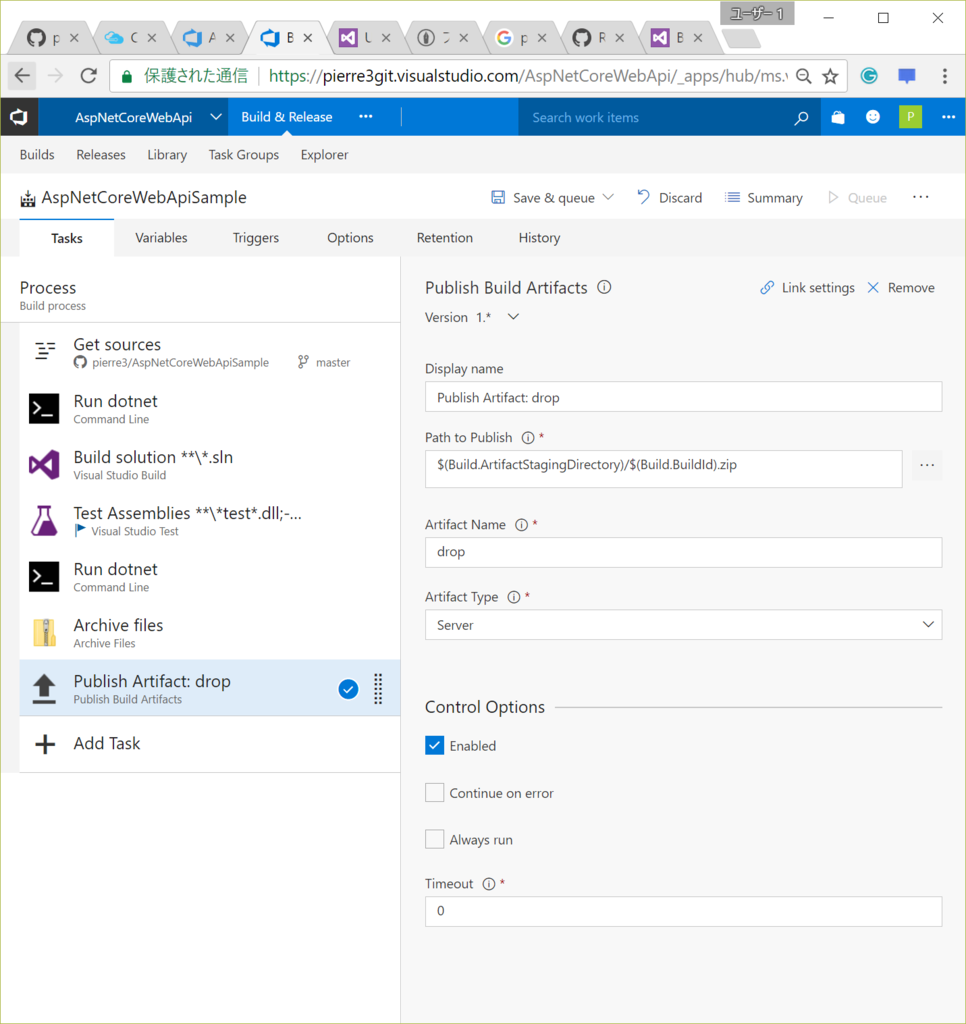Click the flask icon of Test Assemblies task
The image size is (966, 1024).
click(44, 520)
